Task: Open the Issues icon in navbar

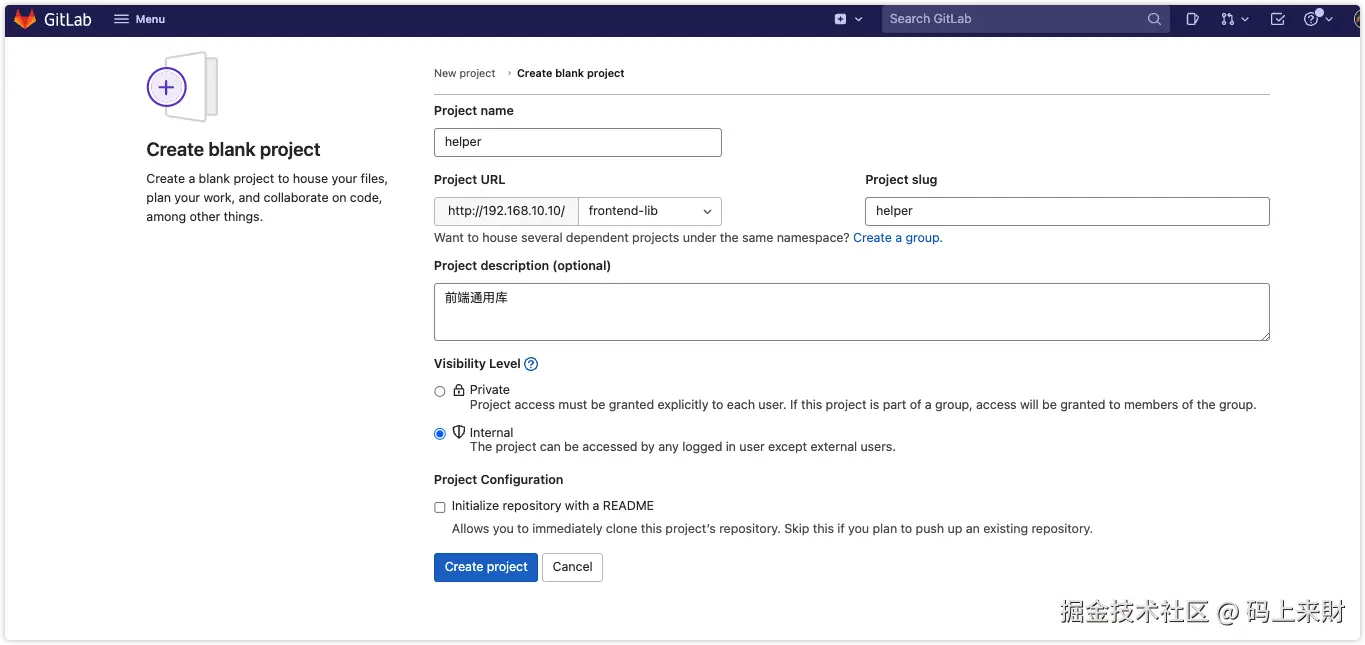Action: coord(1192,19)
